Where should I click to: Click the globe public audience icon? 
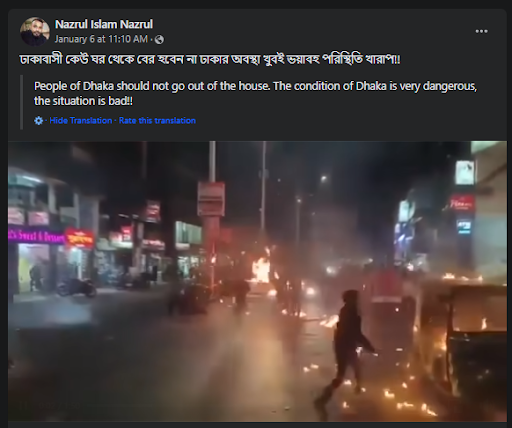(160, 40)
